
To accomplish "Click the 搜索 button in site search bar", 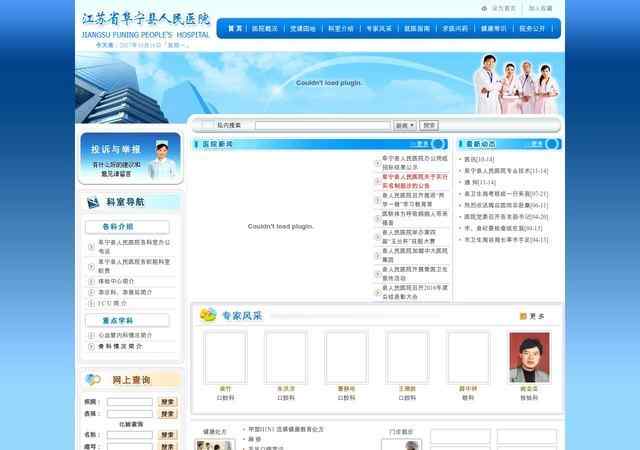I will coord(429,125).
